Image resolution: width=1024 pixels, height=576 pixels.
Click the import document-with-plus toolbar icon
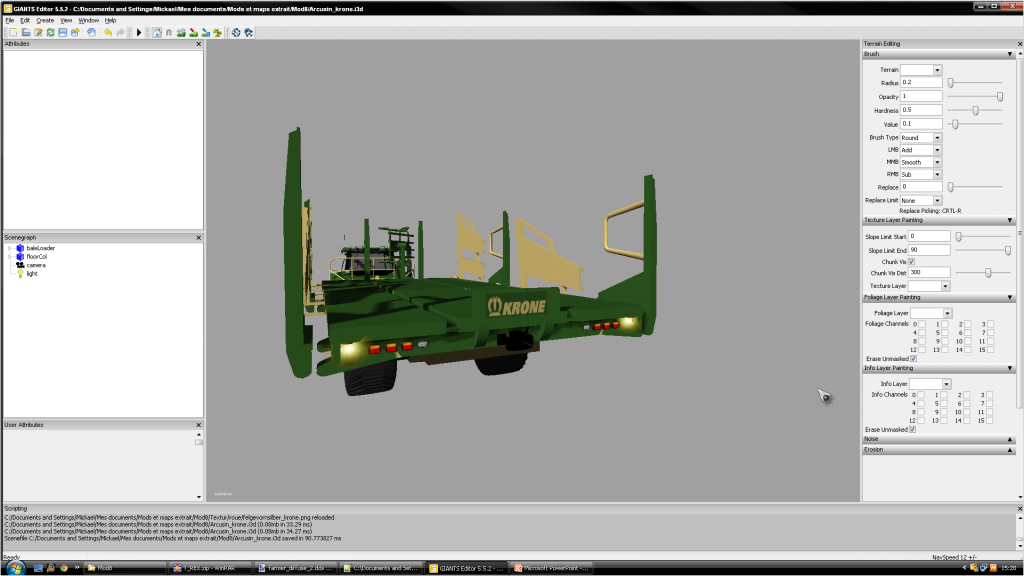[91, 33]
